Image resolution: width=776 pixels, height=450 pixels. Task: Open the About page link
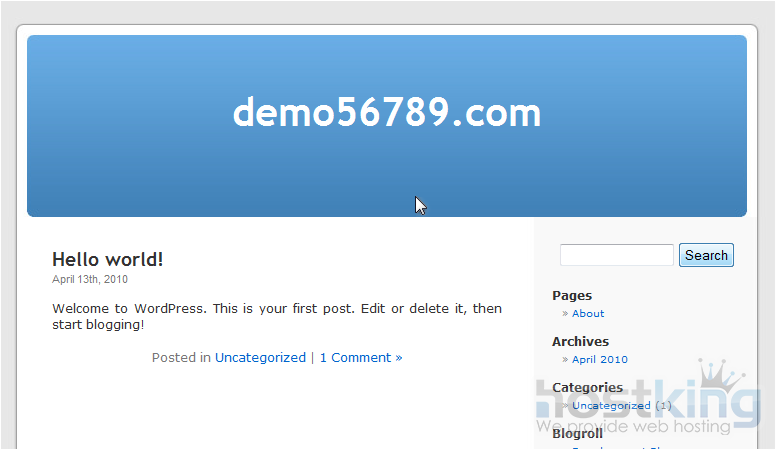tap(588, 314)
